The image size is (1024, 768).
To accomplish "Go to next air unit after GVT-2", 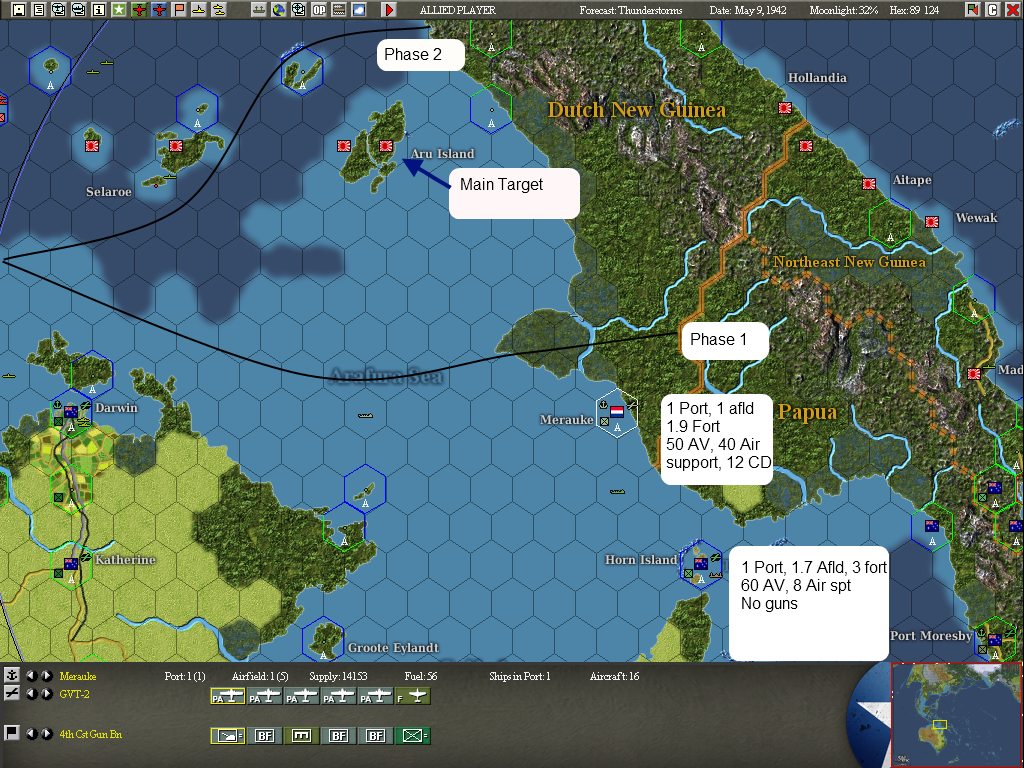I will [46, 694].
